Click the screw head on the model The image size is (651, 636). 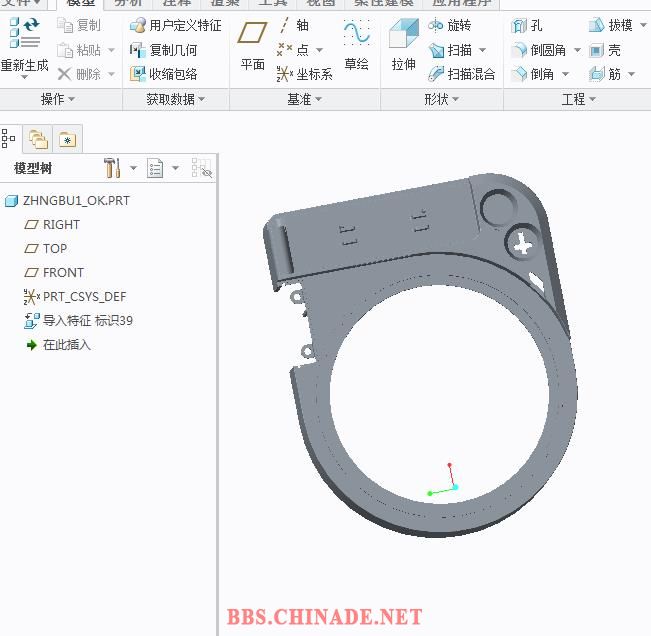click(x=522, y=244)
